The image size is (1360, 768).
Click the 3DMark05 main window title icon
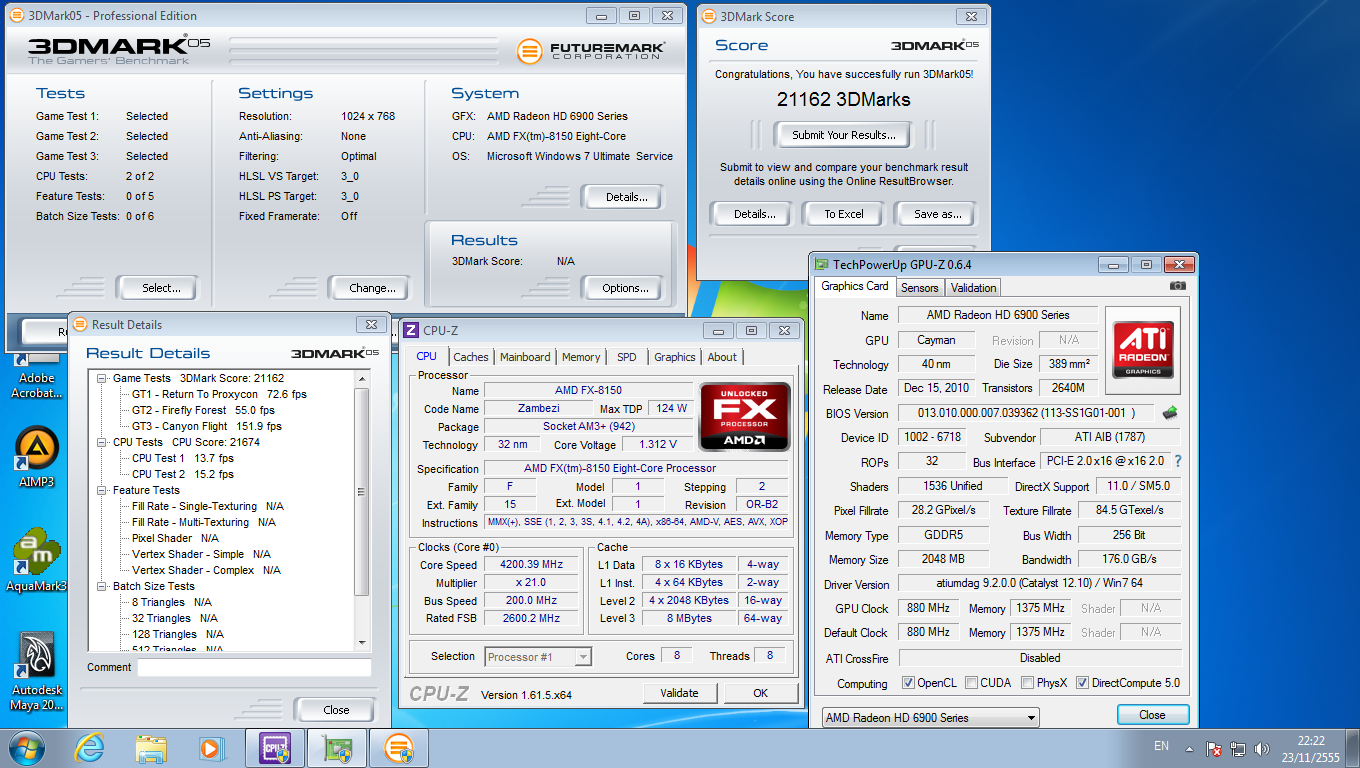coord(18,16)
